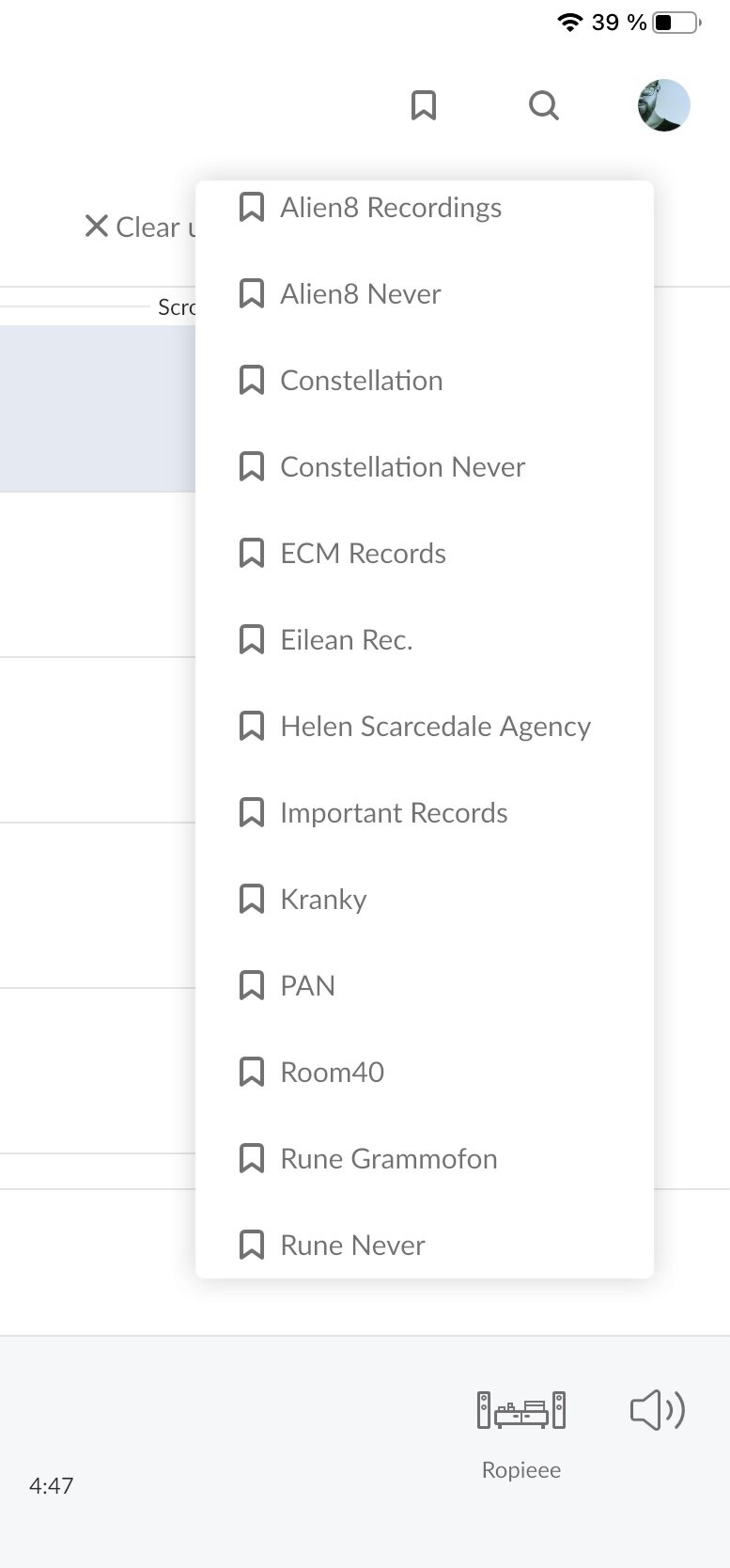Click the bookmark icon beside Room40

point(252,1073)
